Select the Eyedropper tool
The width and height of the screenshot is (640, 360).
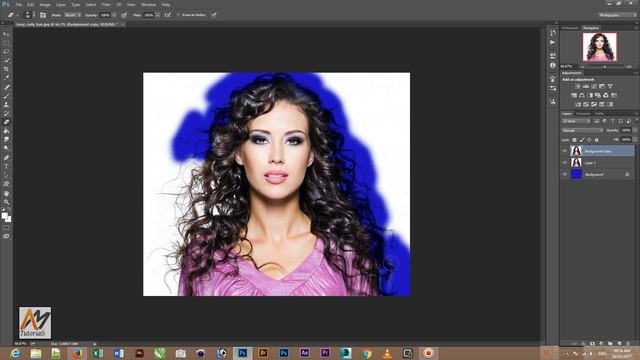point(6,78)
